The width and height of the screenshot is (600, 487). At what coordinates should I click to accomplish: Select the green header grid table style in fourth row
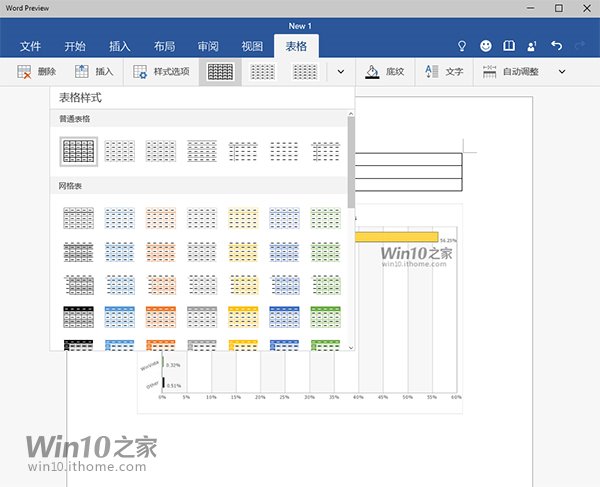pyautogui.click(x=325, y=317)
